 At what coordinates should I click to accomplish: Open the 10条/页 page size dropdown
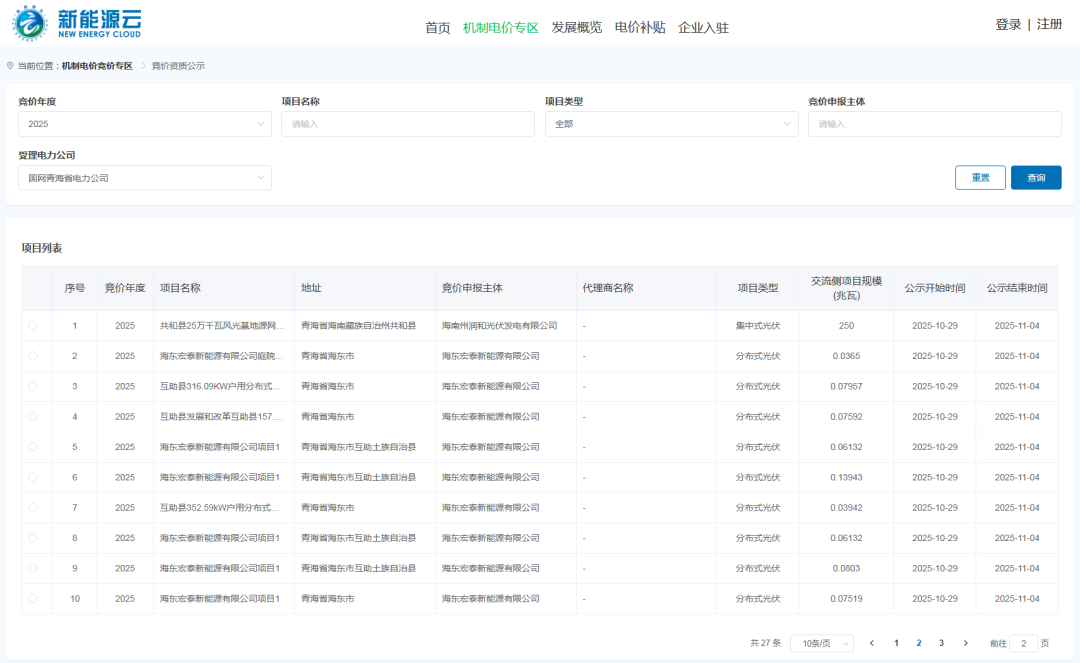[821, 643]
